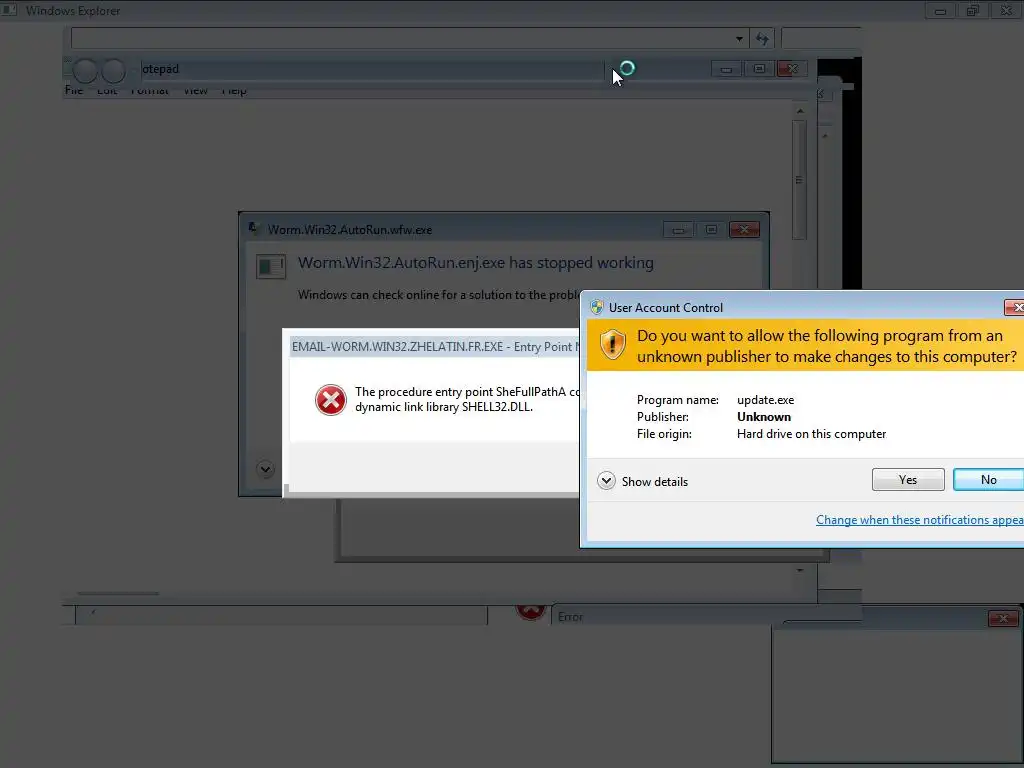This screenshot has width=1024, height=768.
Task: Click the Explorer forward navigation button
Action: click(114, 71)
